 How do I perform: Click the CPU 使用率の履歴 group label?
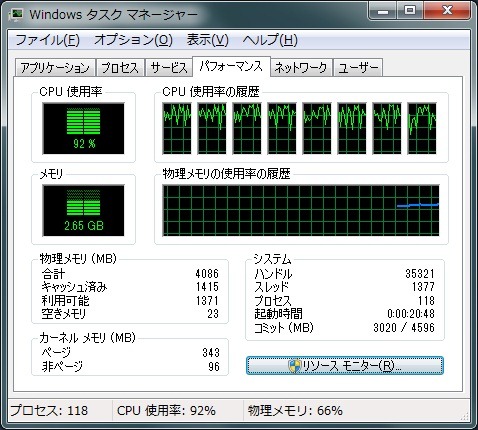coord(211,92)
